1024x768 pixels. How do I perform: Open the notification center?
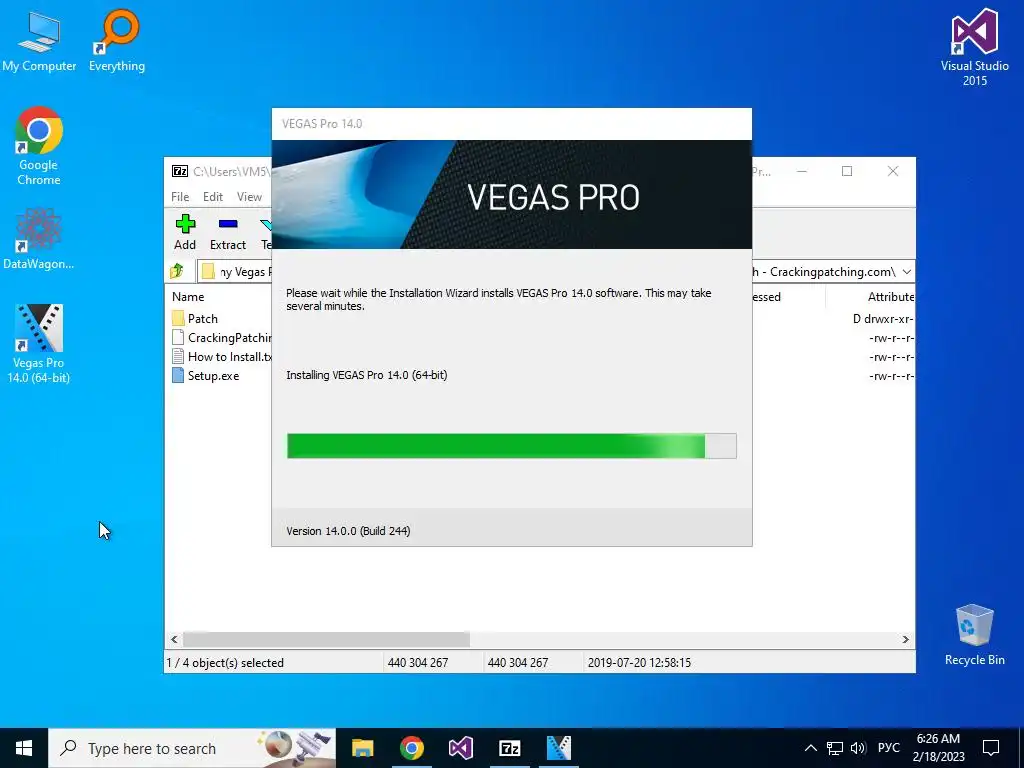[991, 748]
